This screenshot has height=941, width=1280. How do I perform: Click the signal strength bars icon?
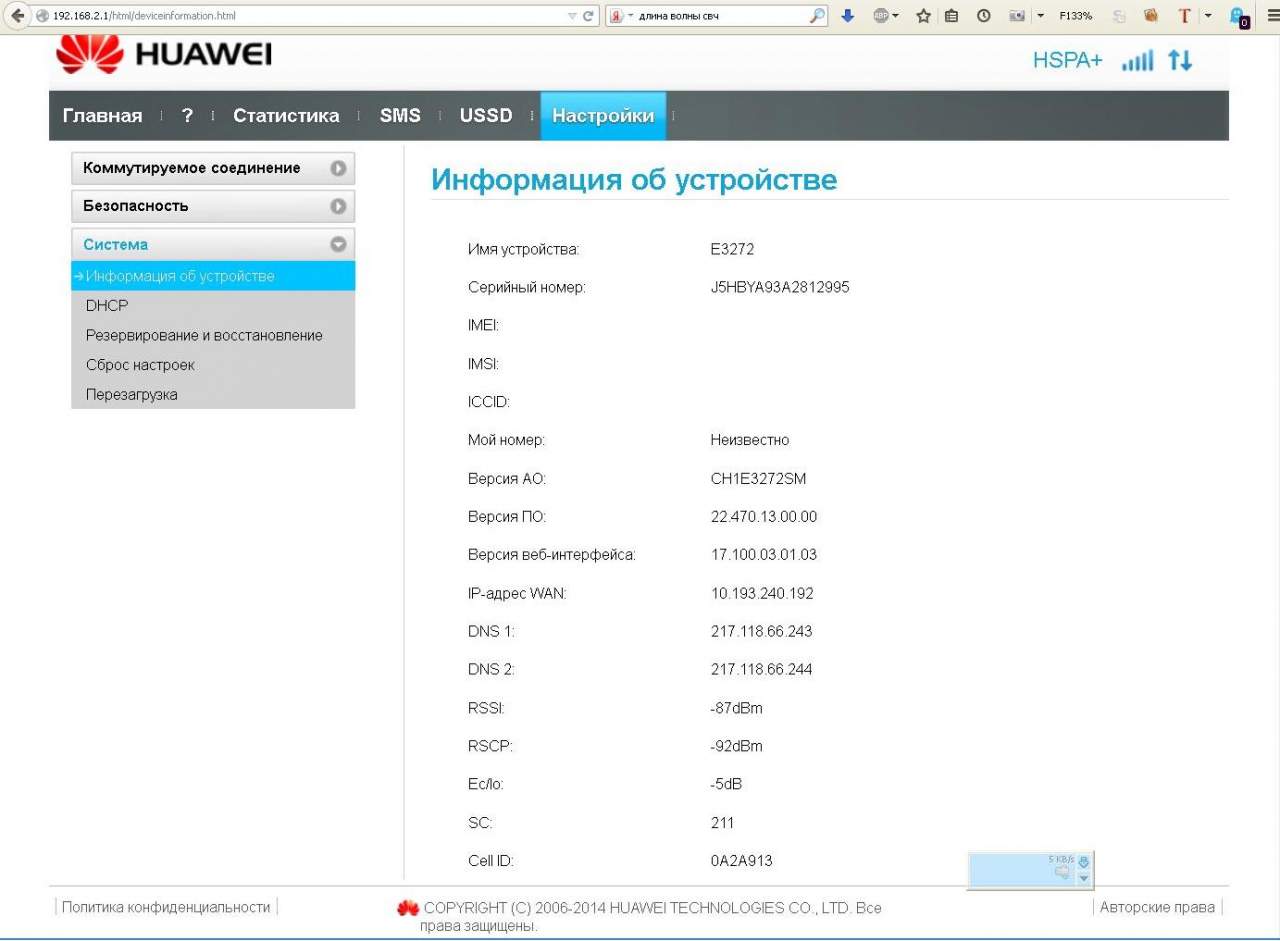(x=1137, y=61)
